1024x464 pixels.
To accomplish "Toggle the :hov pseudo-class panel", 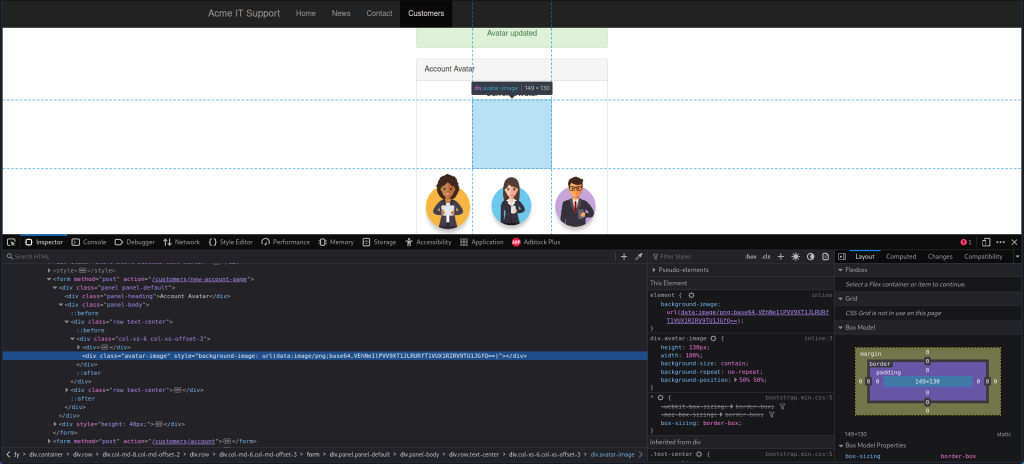I will point(749,257).
